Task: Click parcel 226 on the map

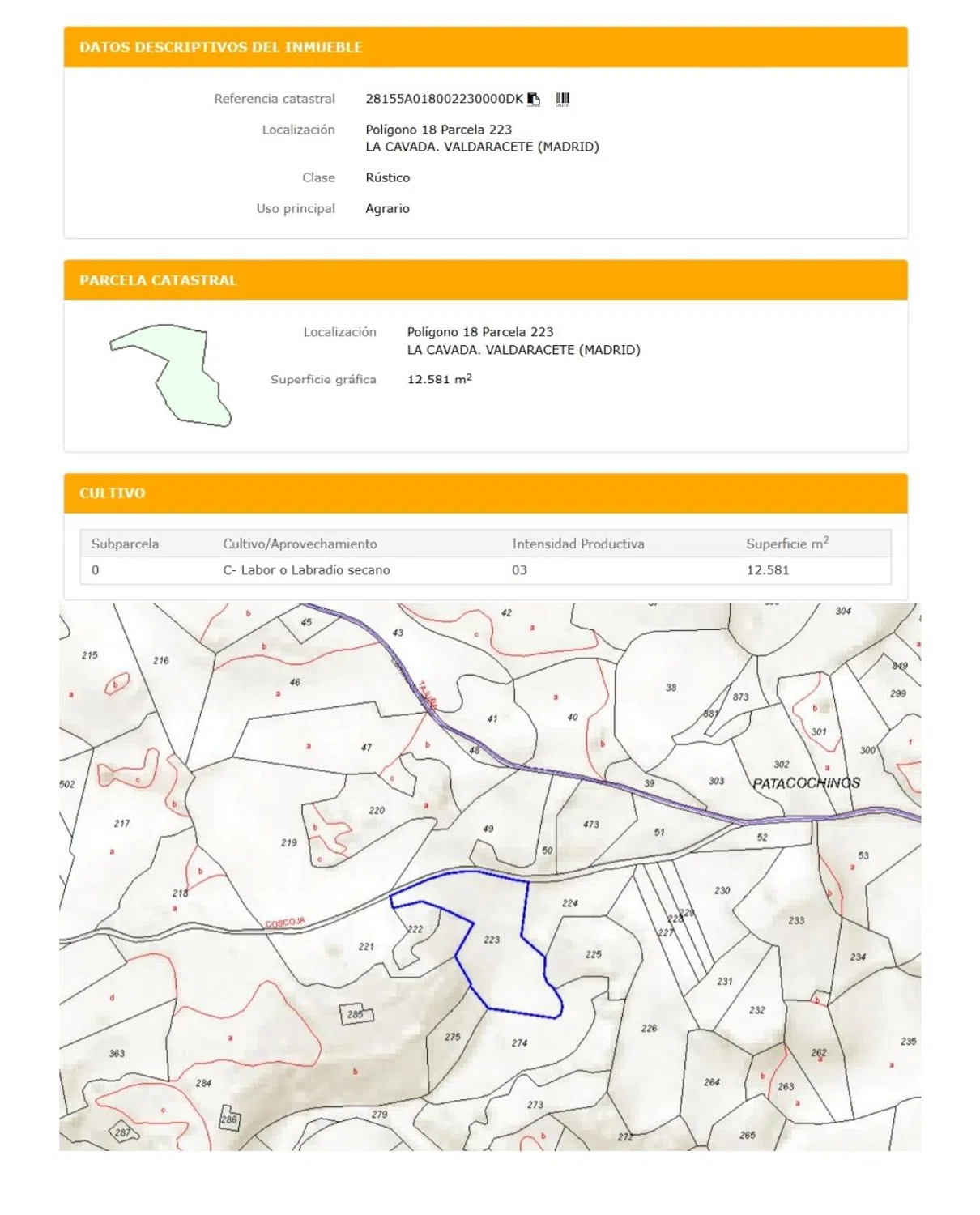Action: [x=649, y=1029]
